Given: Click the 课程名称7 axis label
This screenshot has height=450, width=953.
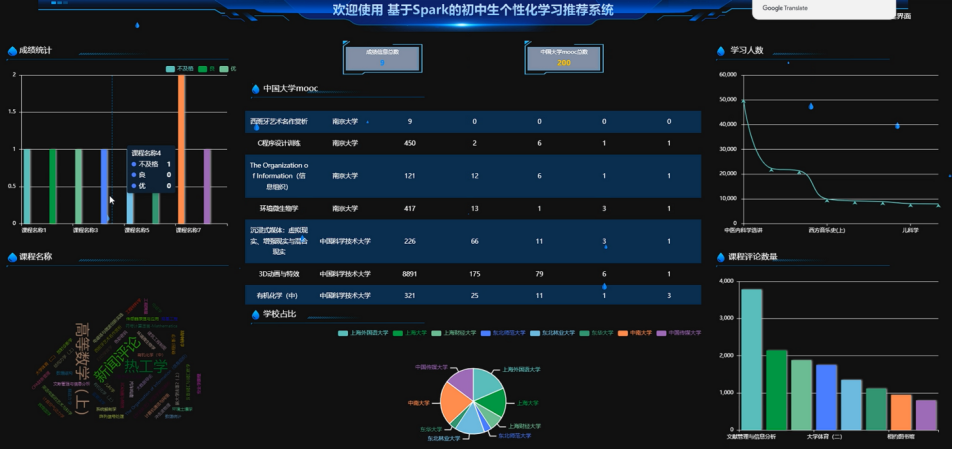Looking at the screenshot, I should [188, 230].
